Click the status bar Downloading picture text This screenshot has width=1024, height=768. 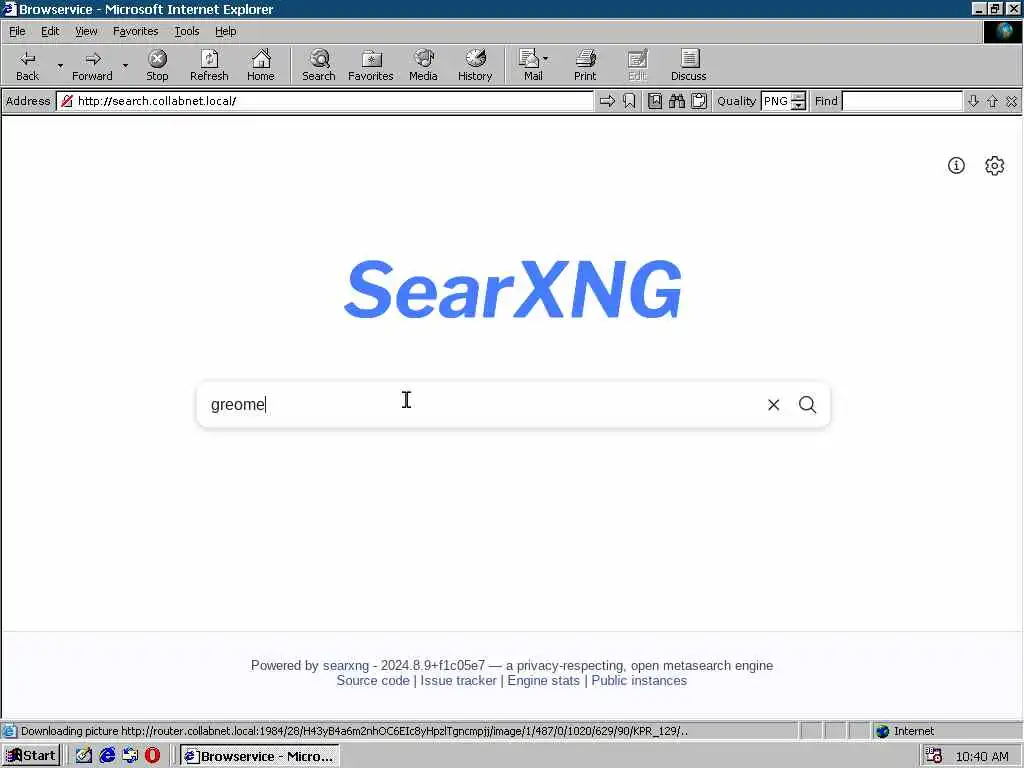coord(354,731)
